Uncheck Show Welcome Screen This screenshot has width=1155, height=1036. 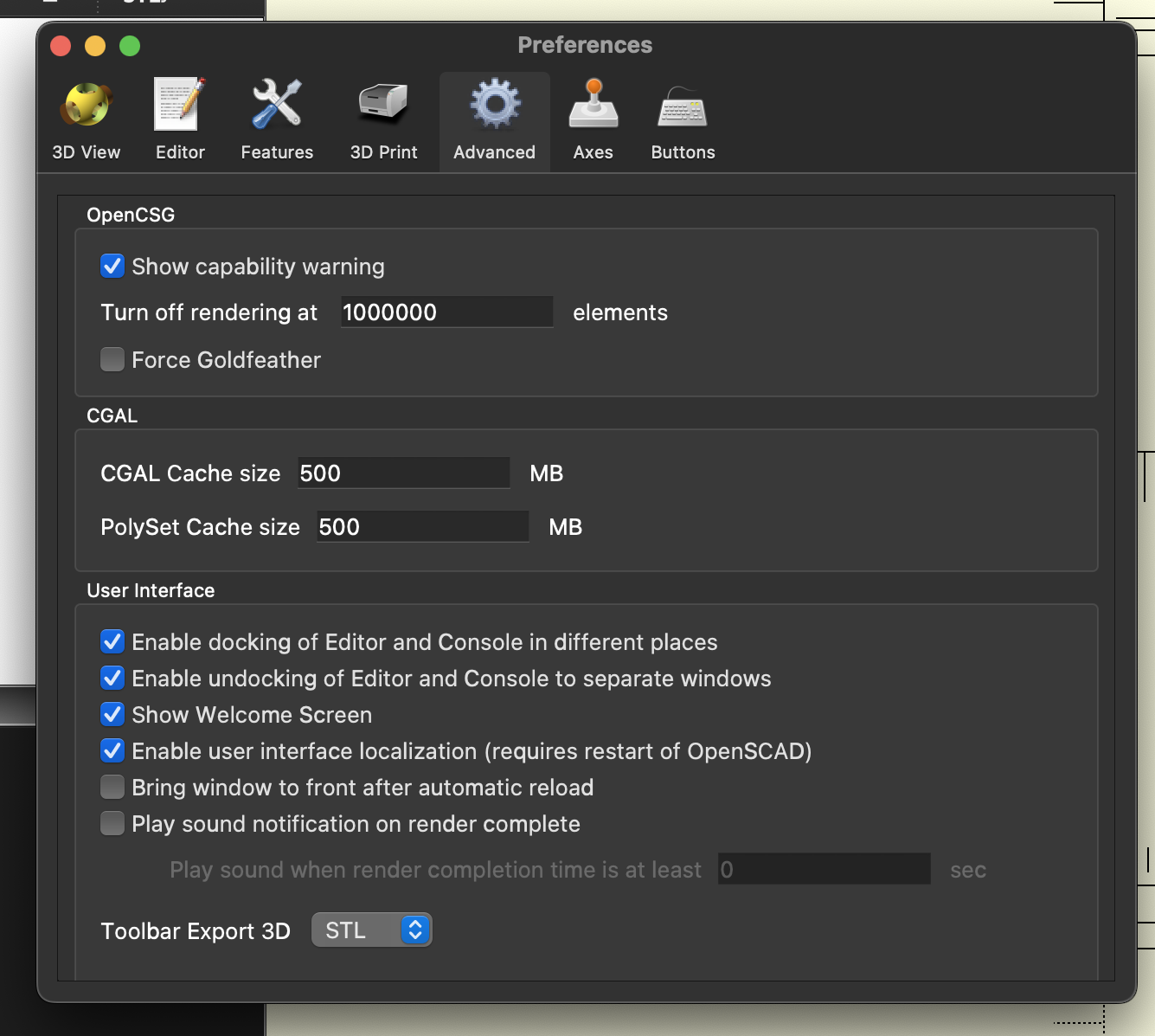click(x=112, y=715)
